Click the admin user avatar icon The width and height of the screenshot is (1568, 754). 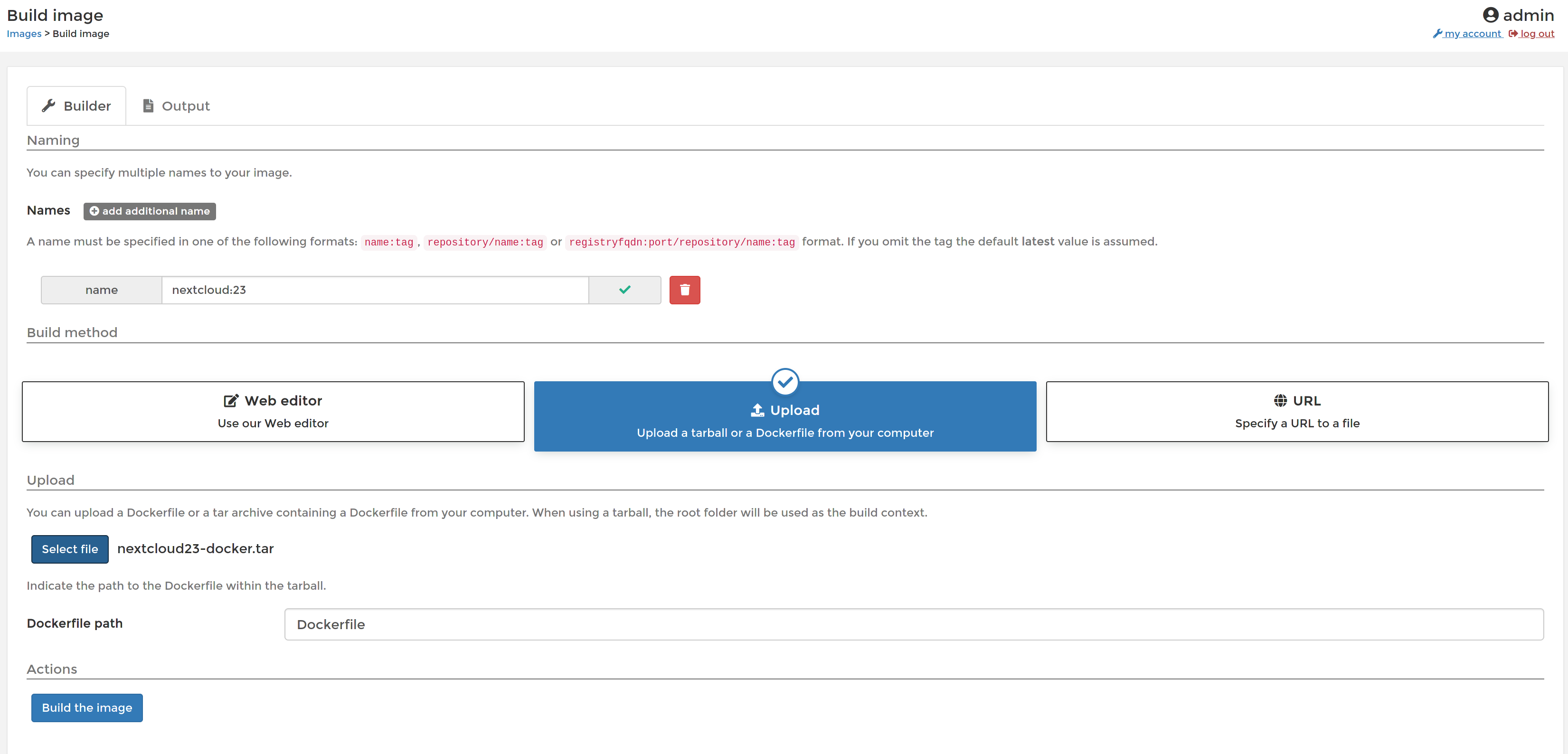tap(1490, 15)
